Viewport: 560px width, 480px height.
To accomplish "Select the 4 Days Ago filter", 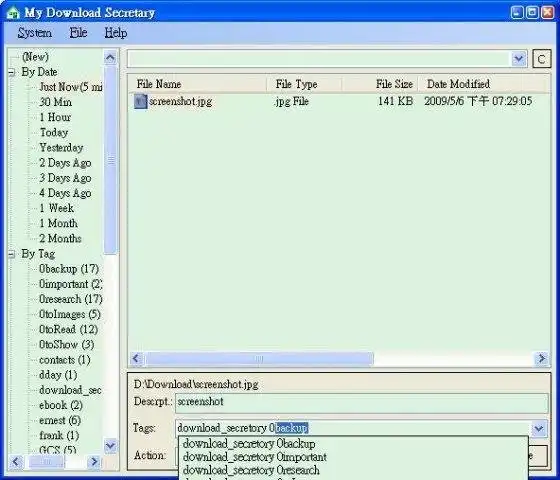I will tap(65, 193).
